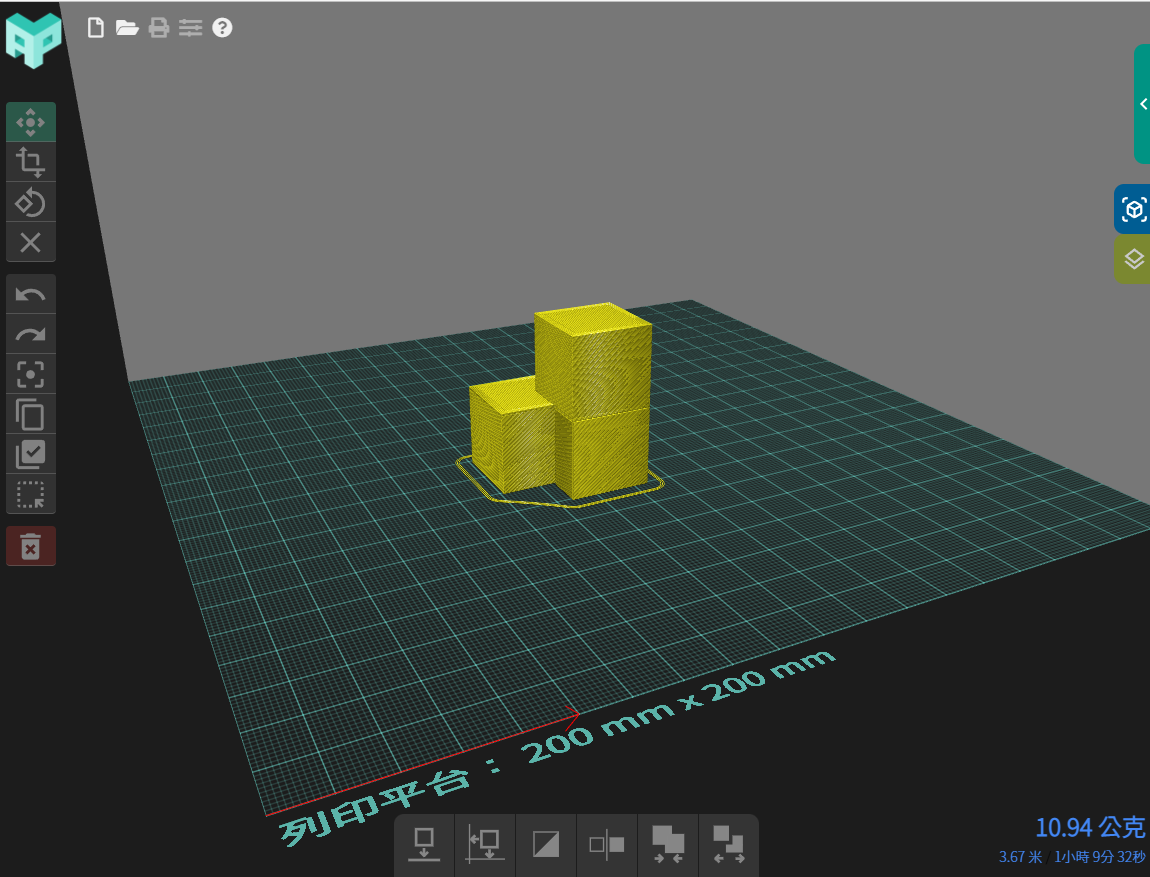Viewport: 1150px width, 877px height.
Task: Click the 10.94 公克 weight readout
Action: pyautogui.click(x=1090, y=828)
